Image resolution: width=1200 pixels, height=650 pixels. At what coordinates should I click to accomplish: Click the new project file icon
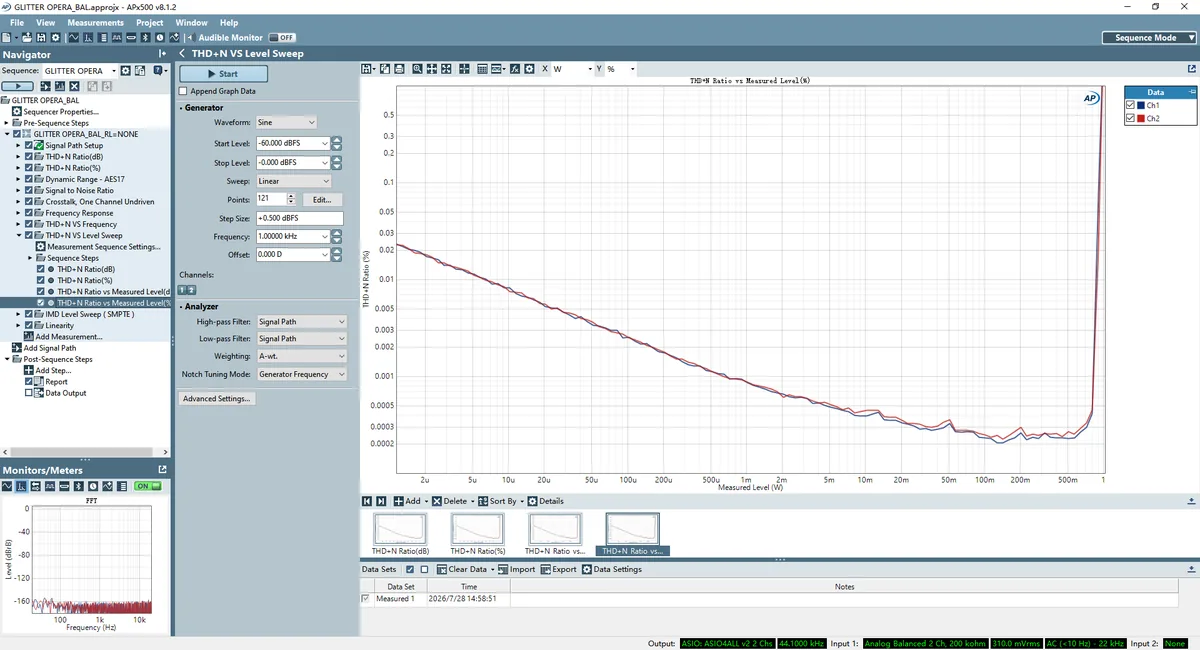tap(7, 37)
